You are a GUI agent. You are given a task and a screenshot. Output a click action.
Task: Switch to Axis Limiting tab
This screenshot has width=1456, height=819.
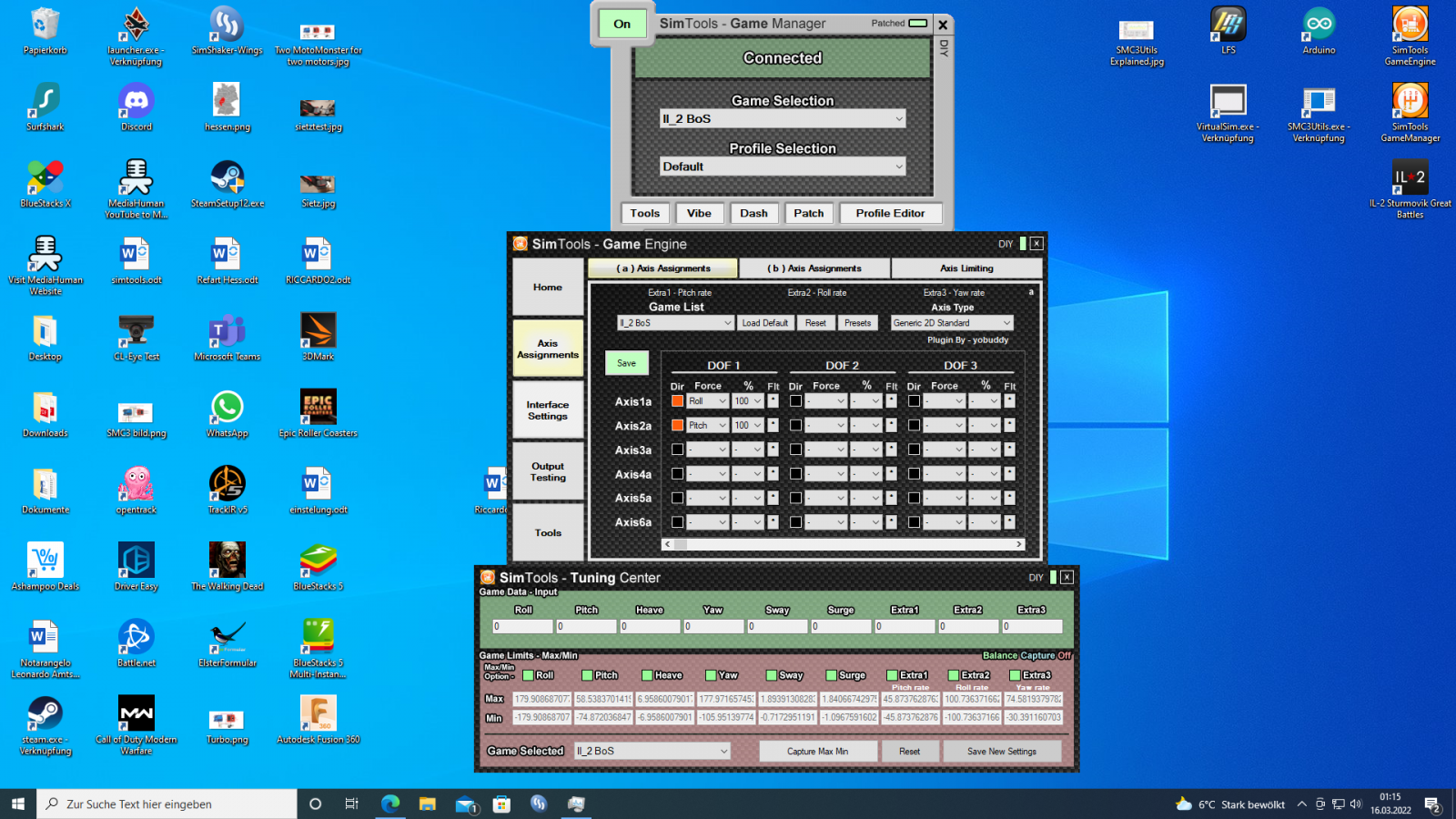point(966,268)
